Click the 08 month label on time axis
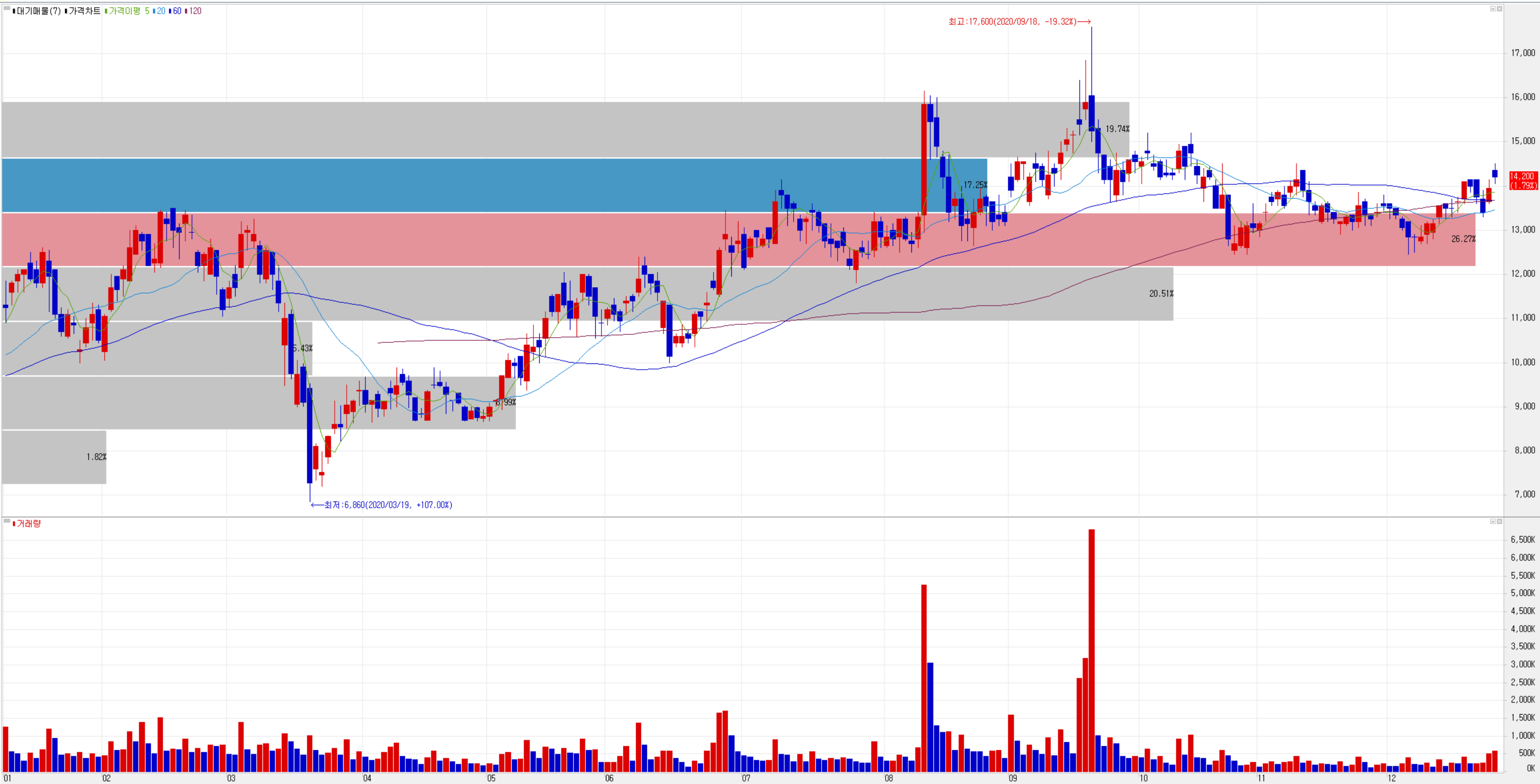The height and width of the screenshot is (784, 1540). (x=889, y=778)
